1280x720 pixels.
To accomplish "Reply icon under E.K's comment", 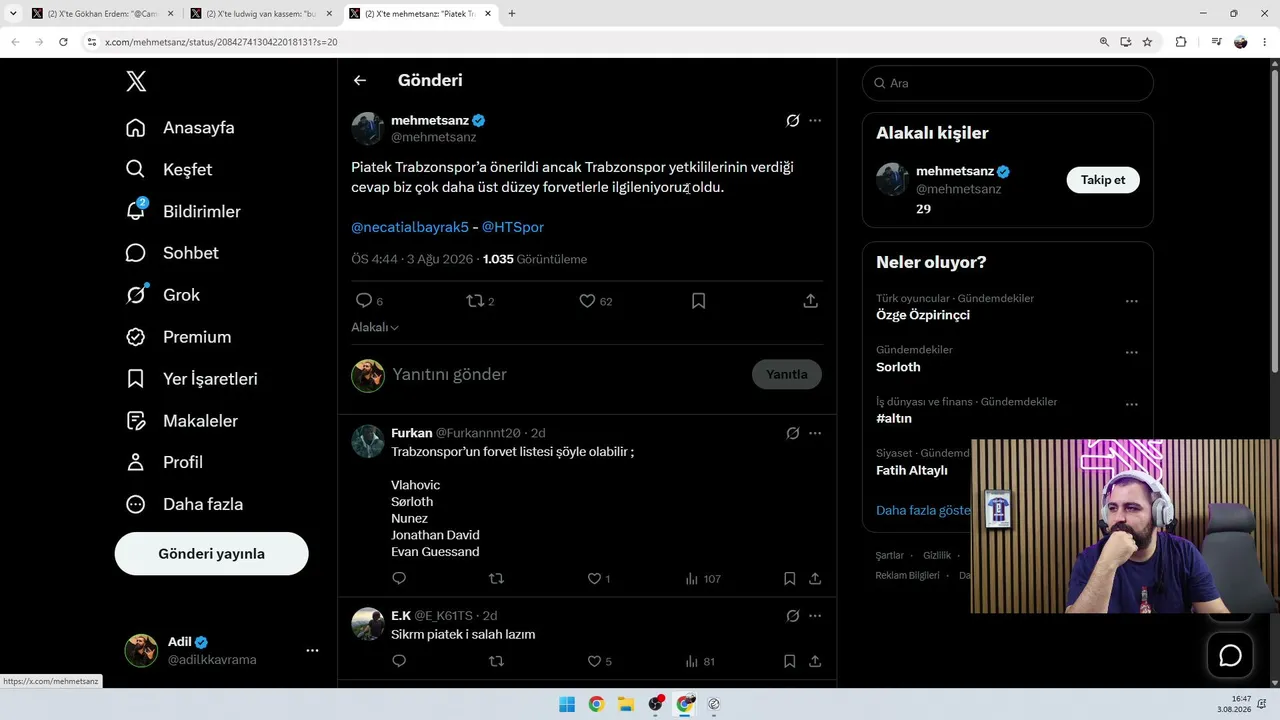I will (399, 661).
